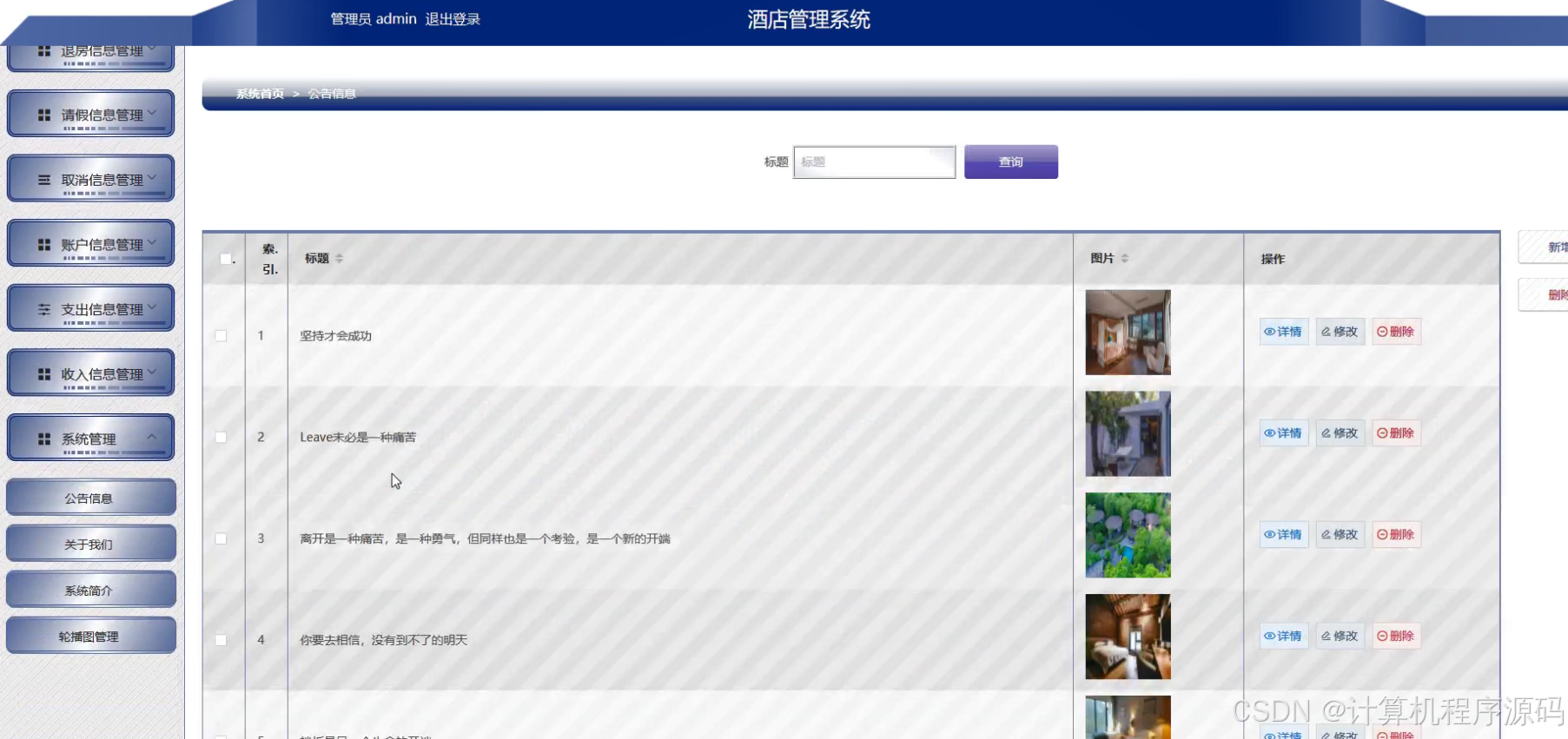Open the 账户信息管理 sidebar menu
This screenshot has width=1568, height=739.
pos(90,244)
